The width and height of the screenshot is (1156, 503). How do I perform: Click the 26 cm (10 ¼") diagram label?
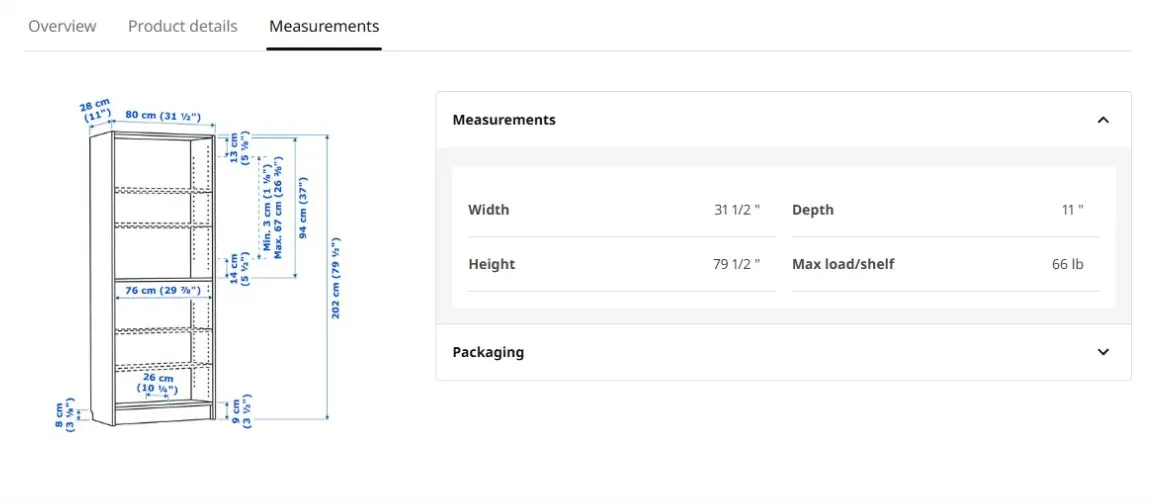(159, 384)
